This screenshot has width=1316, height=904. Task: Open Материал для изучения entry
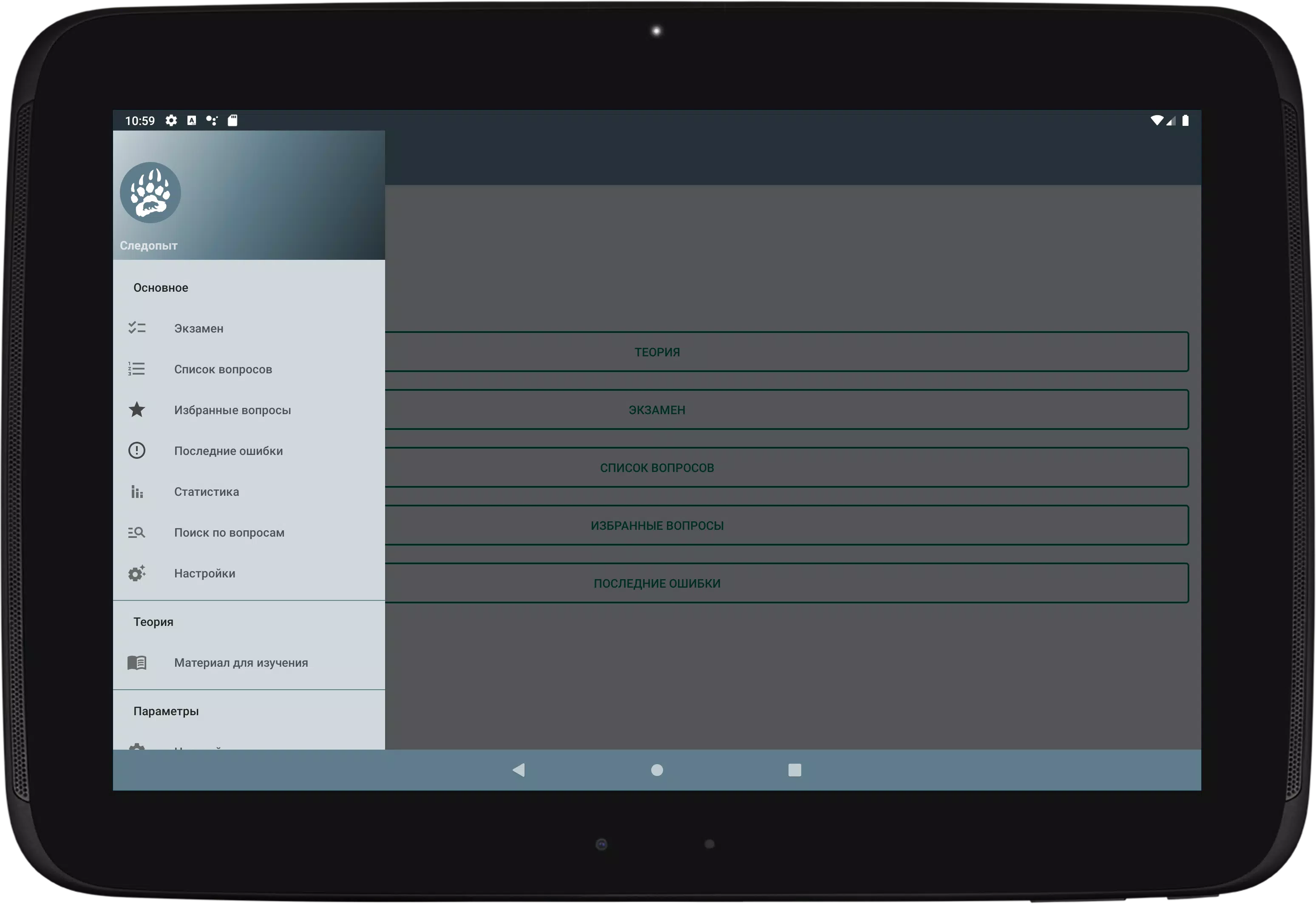[x=249, y=663]
